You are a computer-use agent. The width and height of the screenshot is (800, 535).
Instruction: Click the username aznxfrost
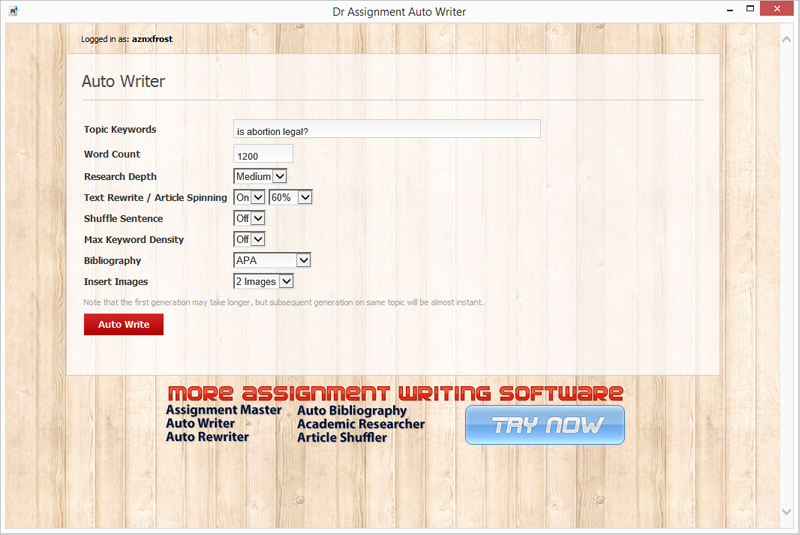click(x=152, y=39)
